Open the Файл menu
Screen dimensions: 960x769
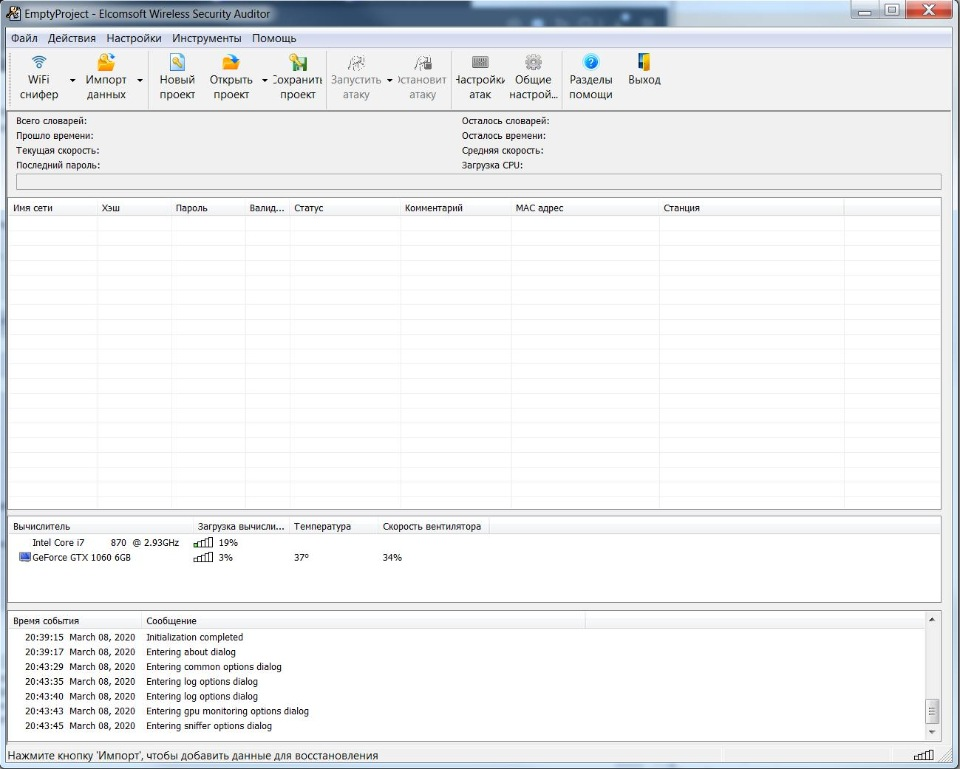24,38
